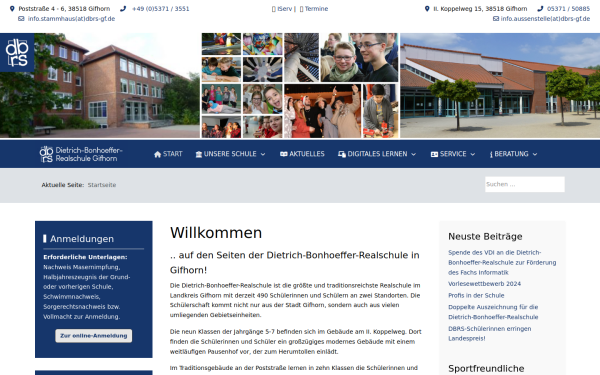
Task: Click the Poststraße 4 - 6, 38518 Gifhorn address
Action: [64, 9]
